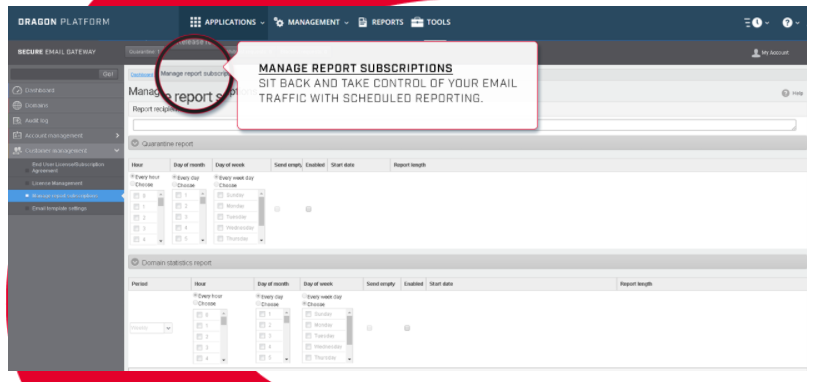Collapse the Domain statistics report section
Viewport: 822px width, 382px height.
[135, 262]
